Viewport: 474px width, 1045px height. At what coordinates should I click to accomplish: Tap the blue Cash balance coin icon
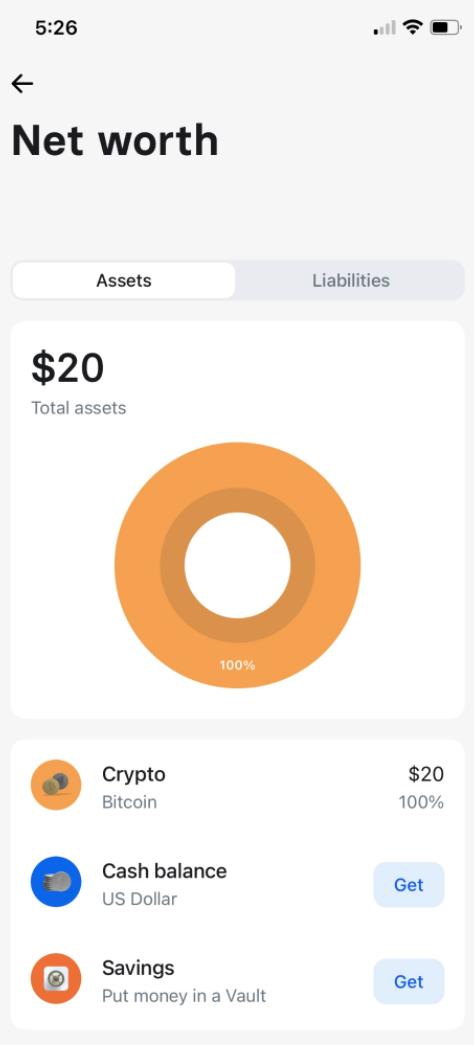[56, 882]
